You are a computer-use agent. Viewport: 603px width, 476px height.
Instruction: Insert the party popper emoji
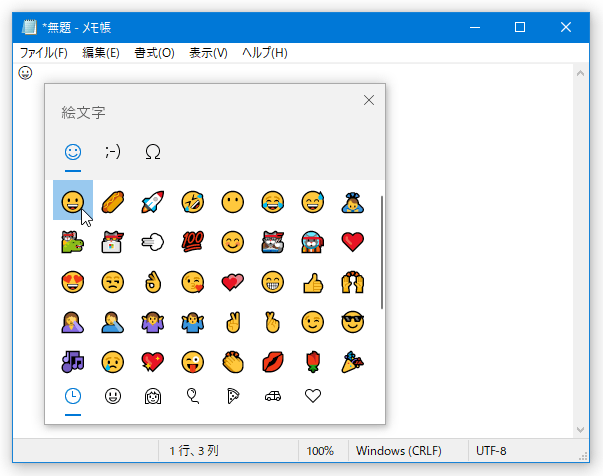coord(353,362)
